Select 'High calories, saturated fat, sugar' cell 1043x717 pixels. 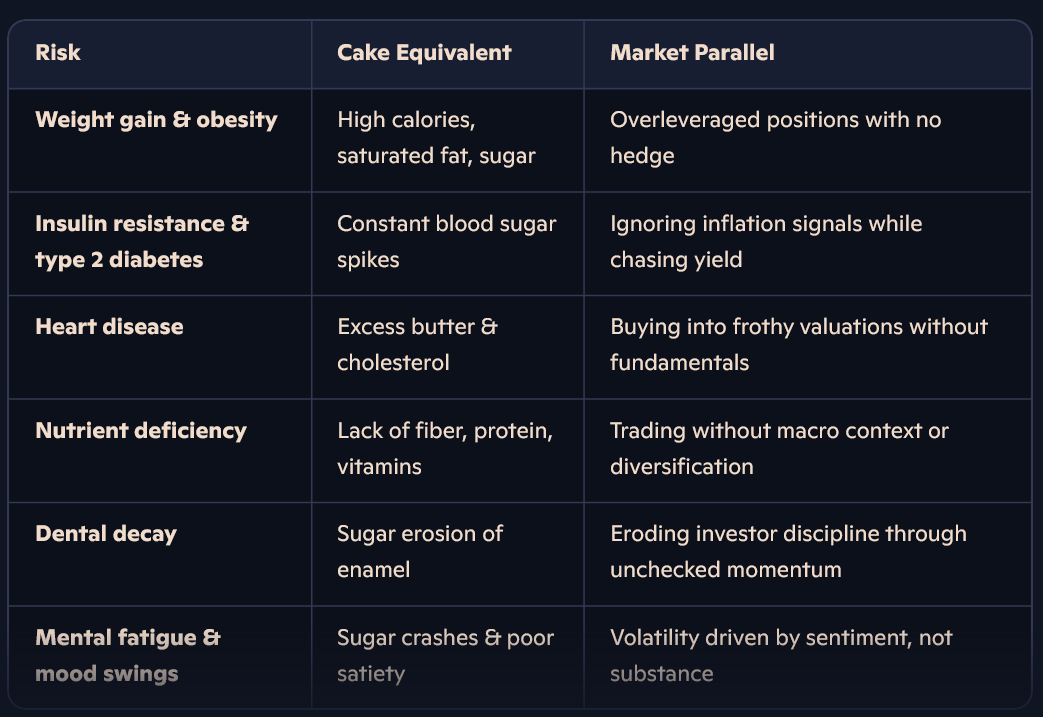436,138
